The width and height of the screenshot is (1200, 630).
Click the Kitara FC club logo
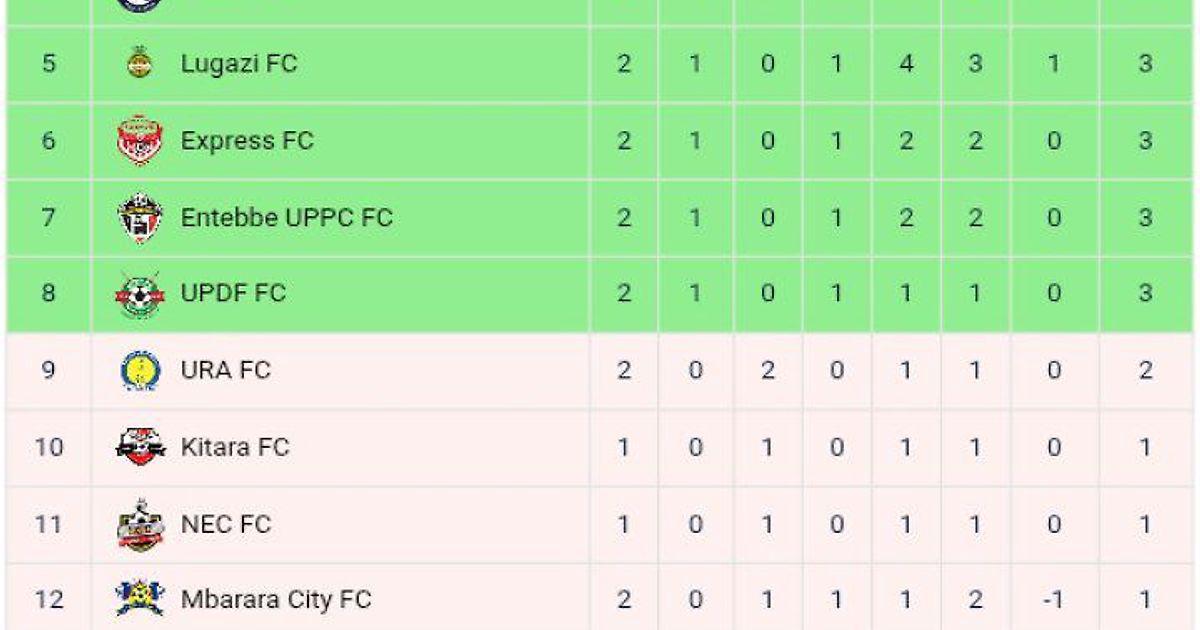(x=139, y=447)
